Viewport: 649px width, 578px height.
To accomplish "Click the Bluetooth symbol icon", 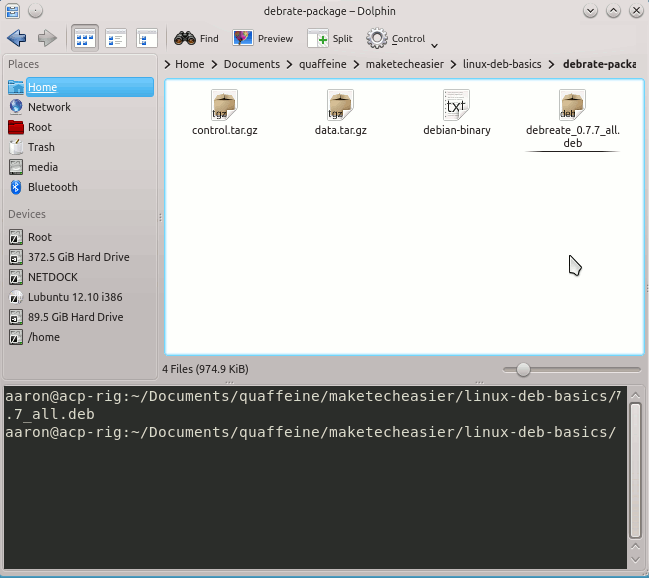I will (16, 187).
